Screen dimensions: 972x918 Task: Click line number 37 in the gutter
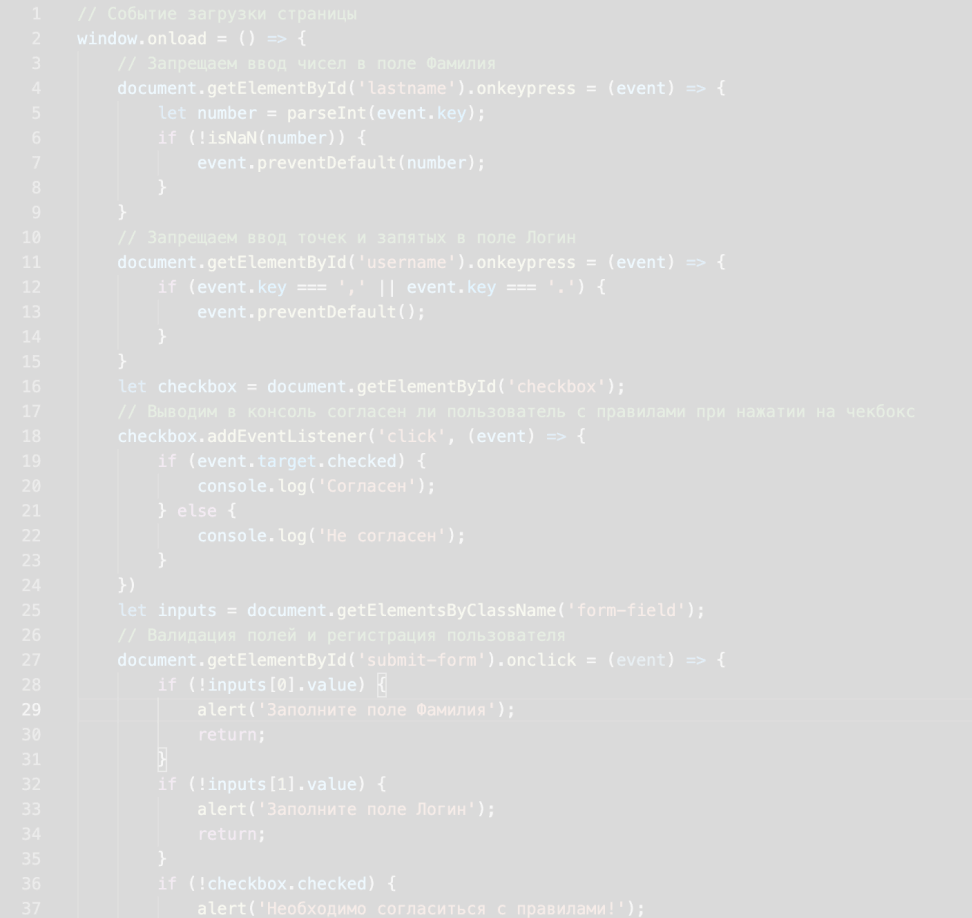[30, 908]
